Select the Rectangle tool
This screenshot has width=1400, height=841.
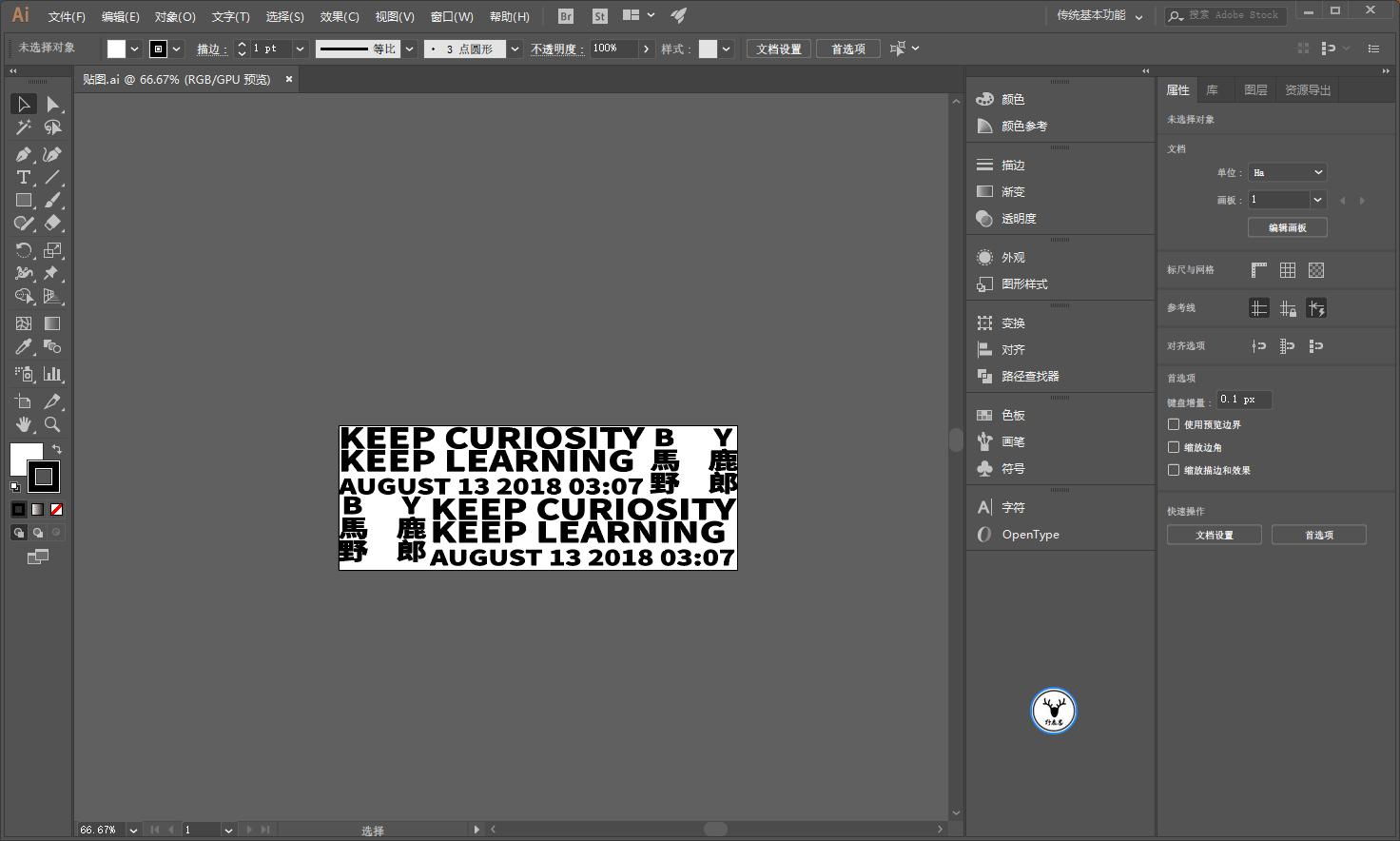[24, 200]
